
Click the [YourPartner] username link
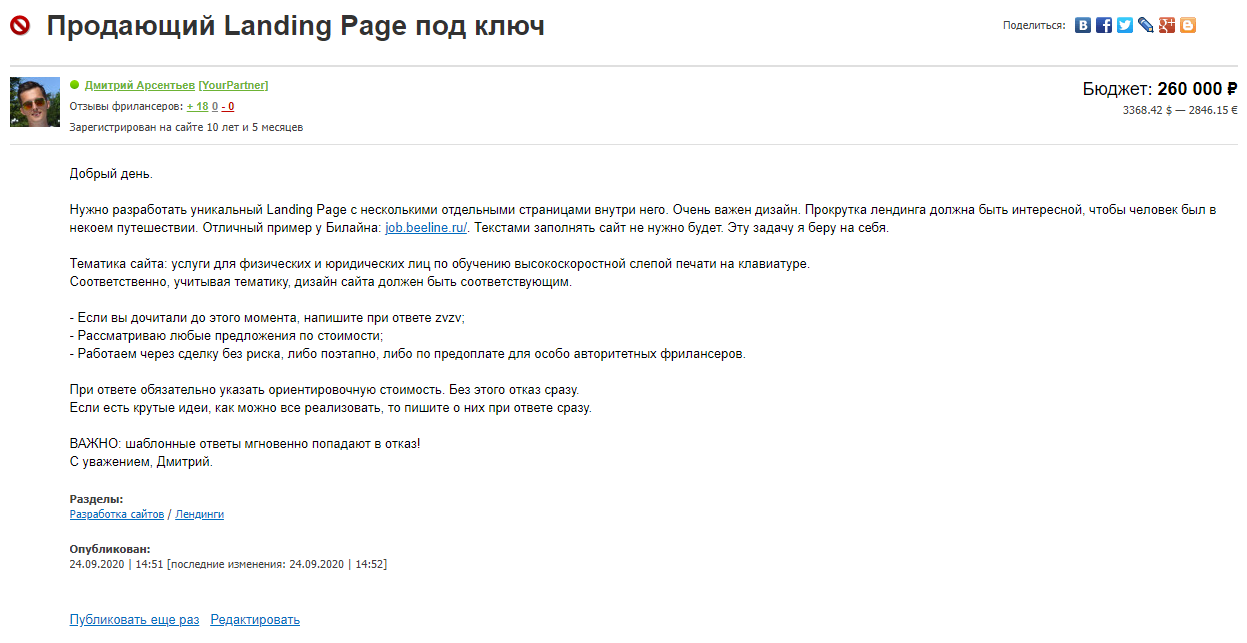233,86
